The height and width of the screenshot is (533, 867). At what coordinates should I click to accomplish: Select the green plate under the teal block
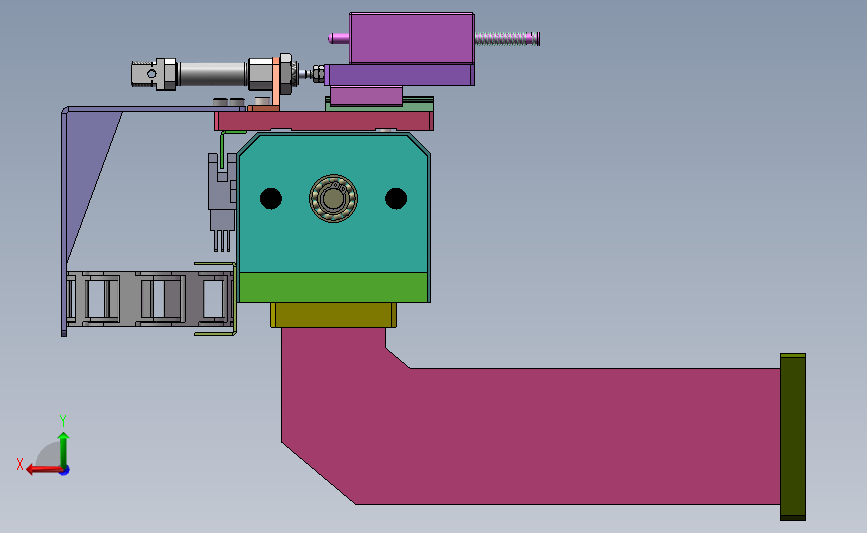click(333, 287)
